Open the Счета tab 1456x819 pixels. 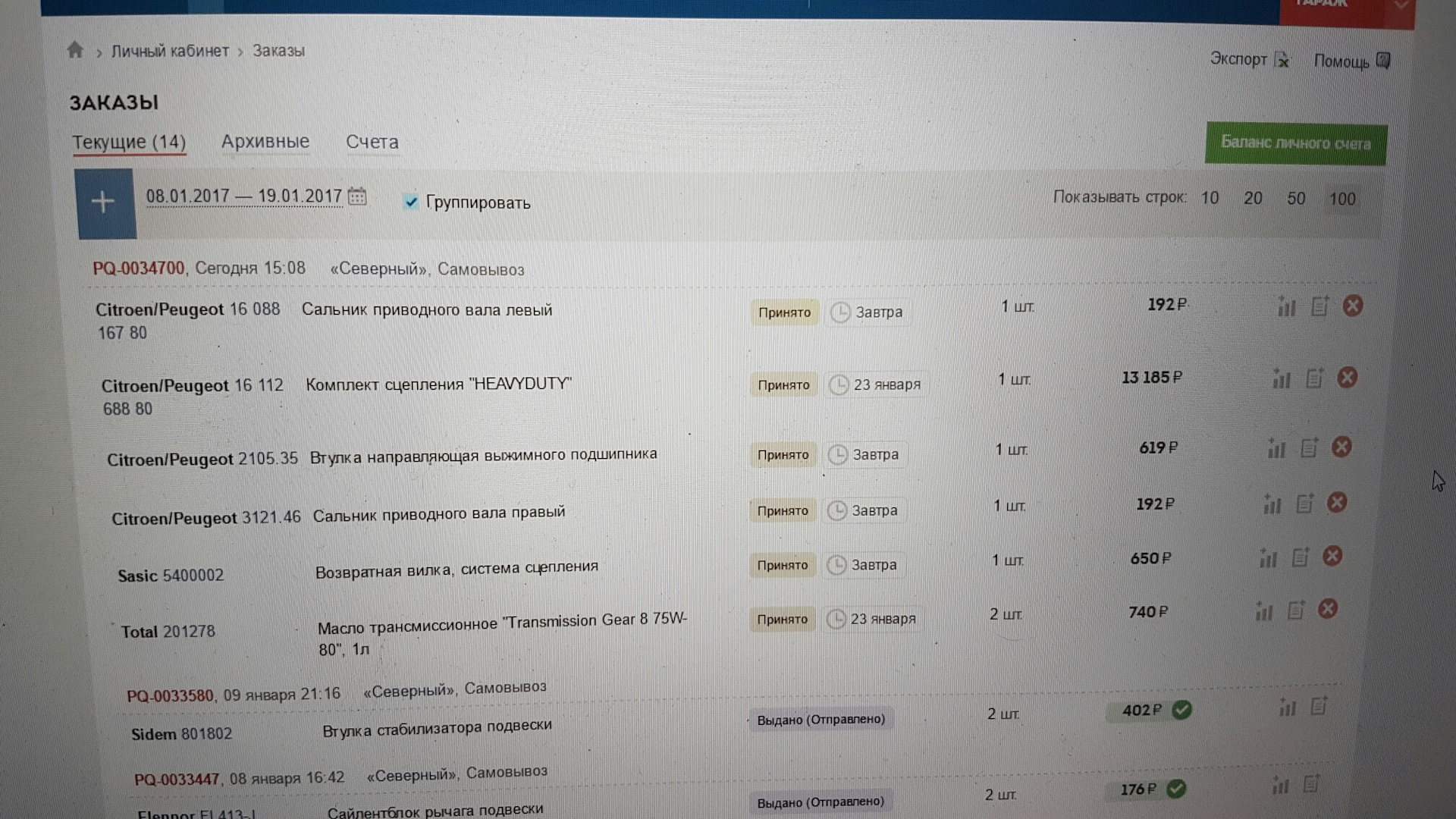pos(372,142)
